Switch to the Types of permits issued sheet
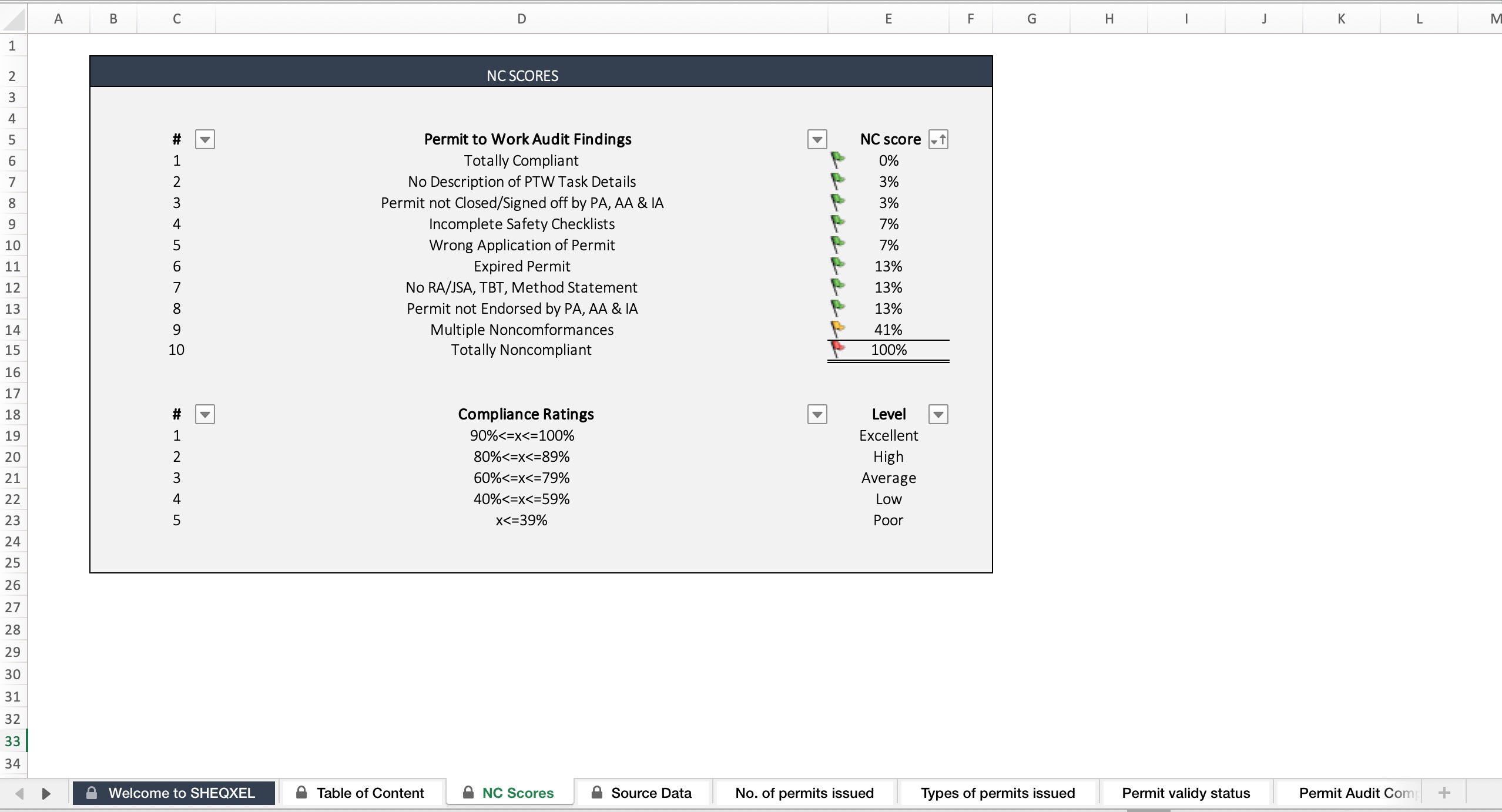1502x812 pixels. [x=998, y=792]
